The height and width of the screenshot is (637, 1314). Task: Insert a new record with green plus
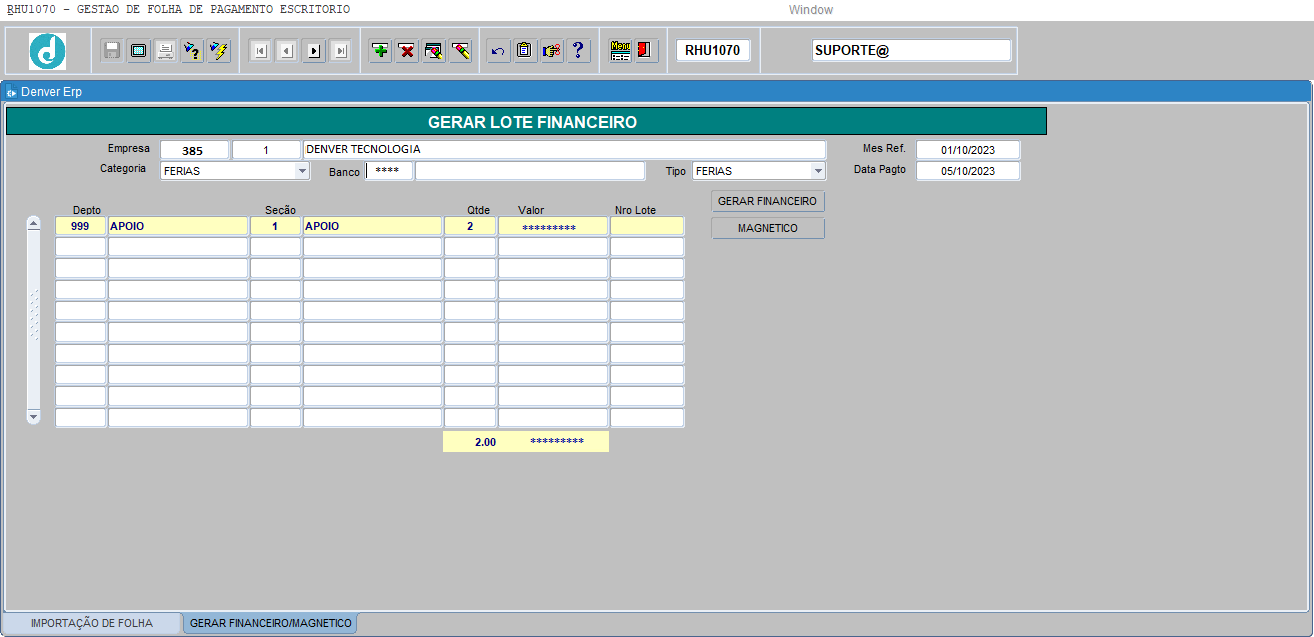point(380,51)
